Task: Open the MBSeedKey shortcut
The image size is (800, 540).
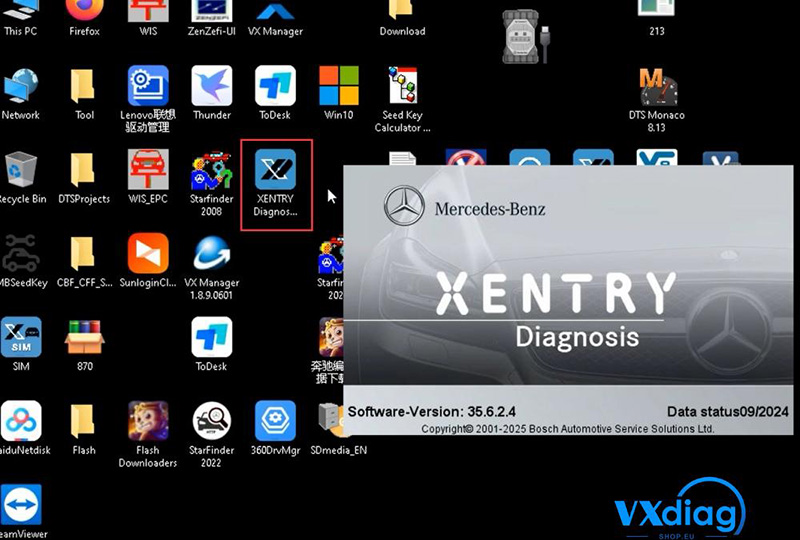Action: click(21, 260)
